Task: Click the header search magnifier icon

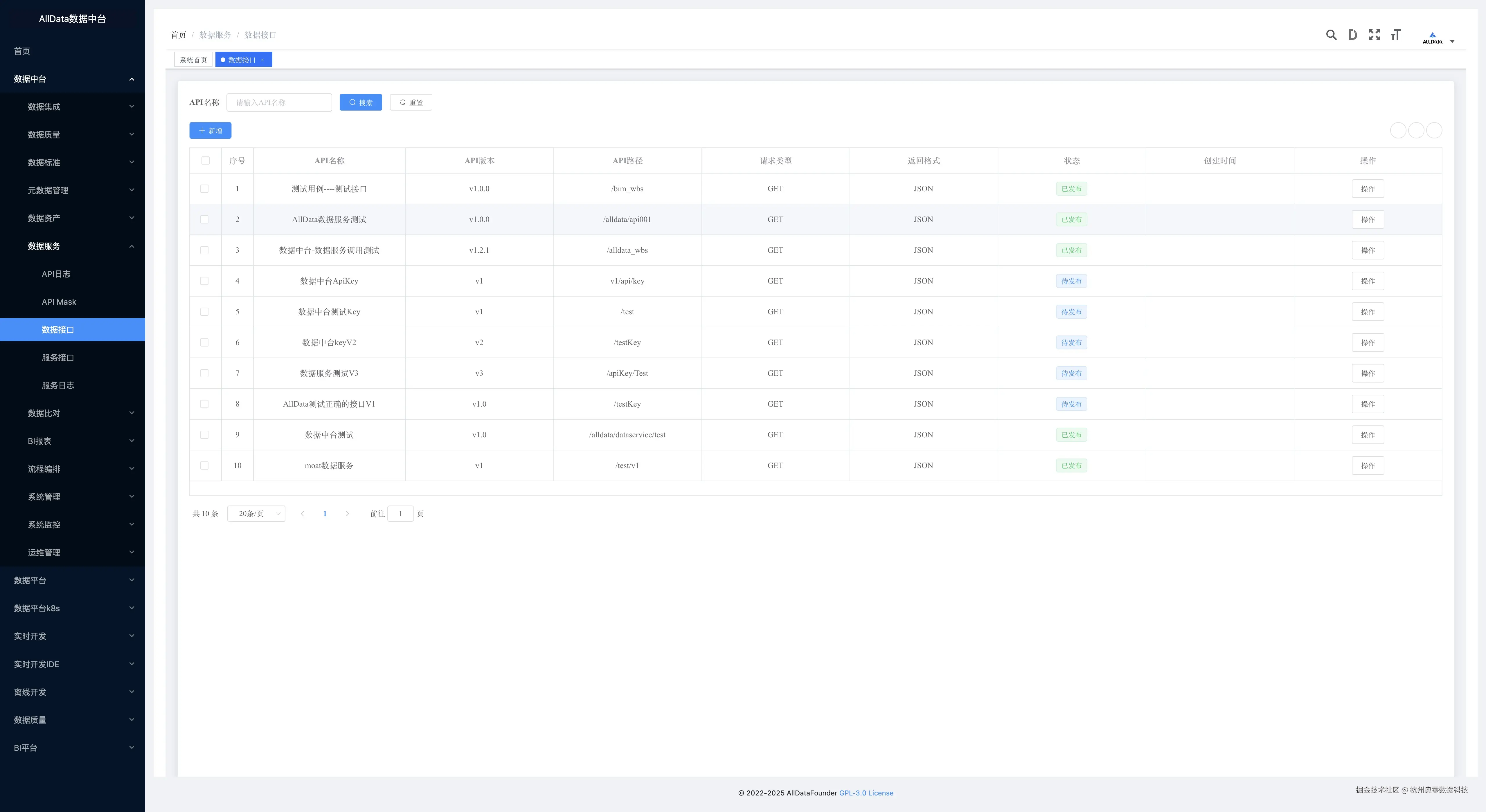Action: [1331, 35]
